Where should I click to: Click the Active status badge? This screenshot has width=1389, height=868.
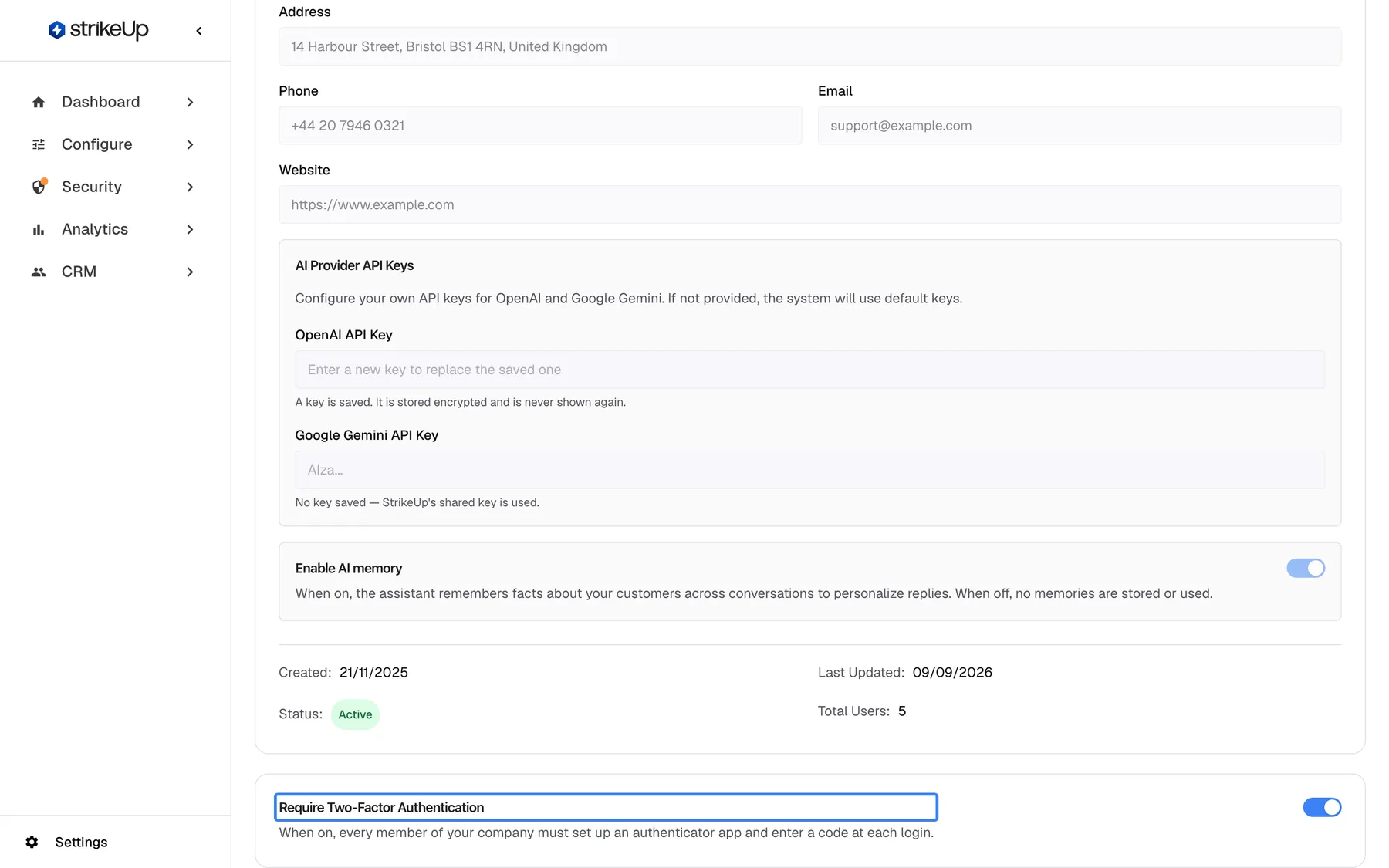(355, 714)
